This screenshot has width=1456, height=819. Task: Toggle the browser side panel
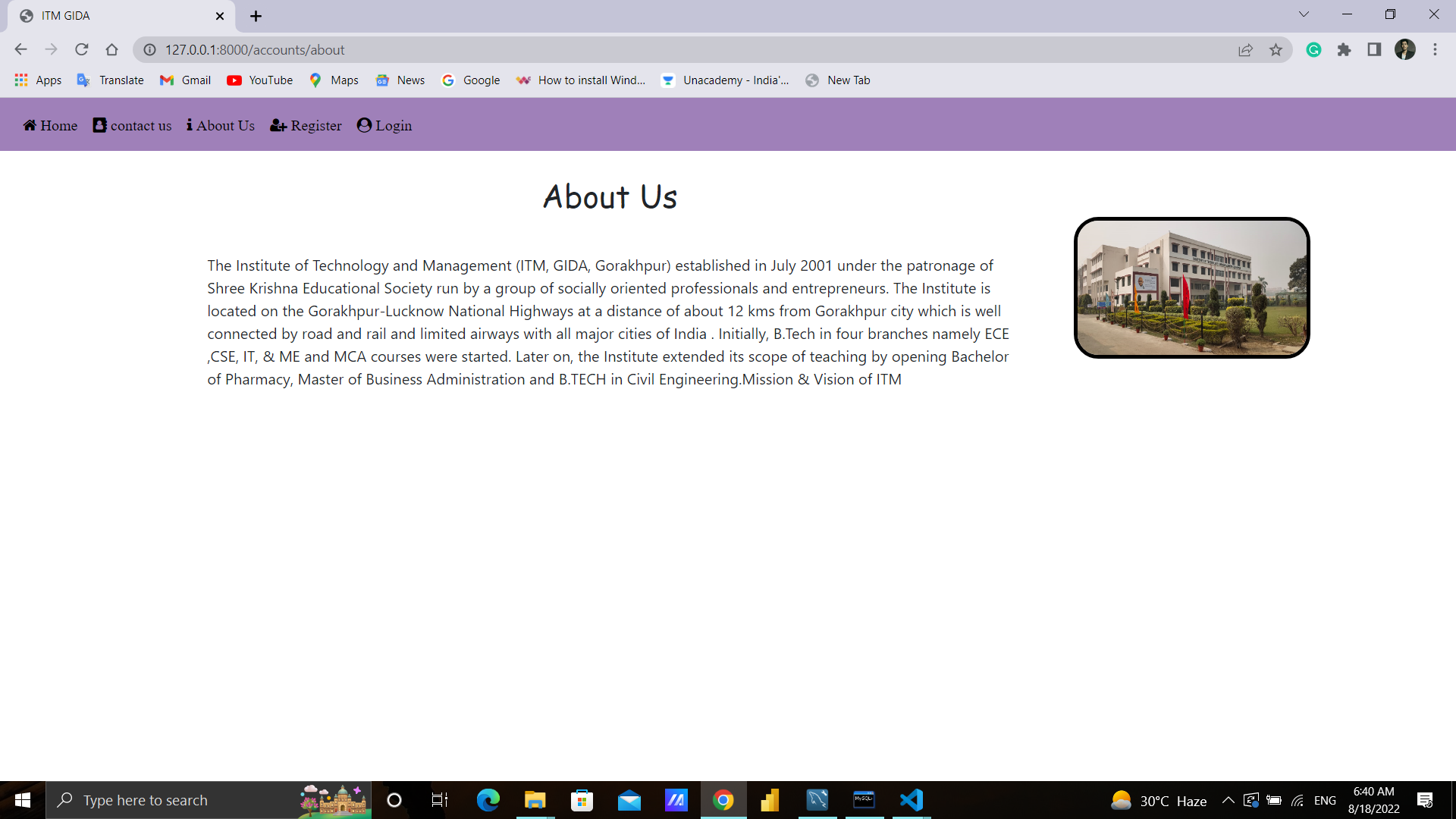pyautogui.click(x=1374, y=50)
